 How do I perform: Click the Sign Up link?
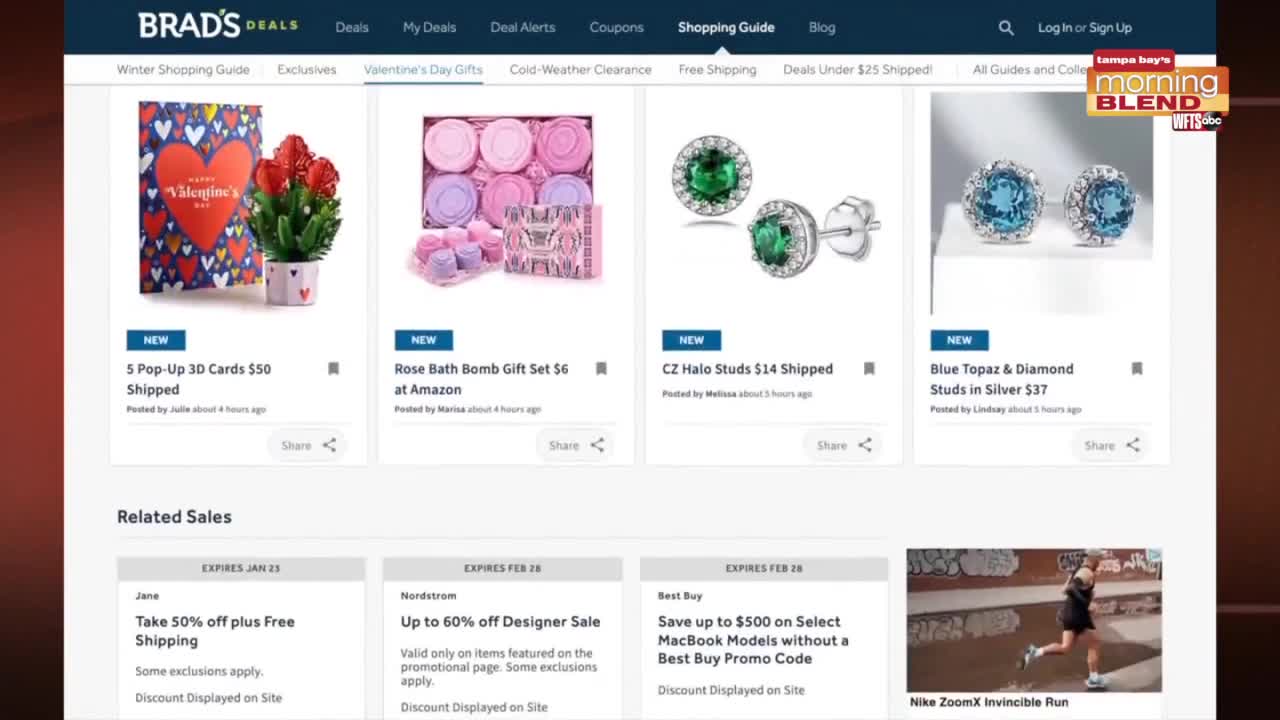1111,28
